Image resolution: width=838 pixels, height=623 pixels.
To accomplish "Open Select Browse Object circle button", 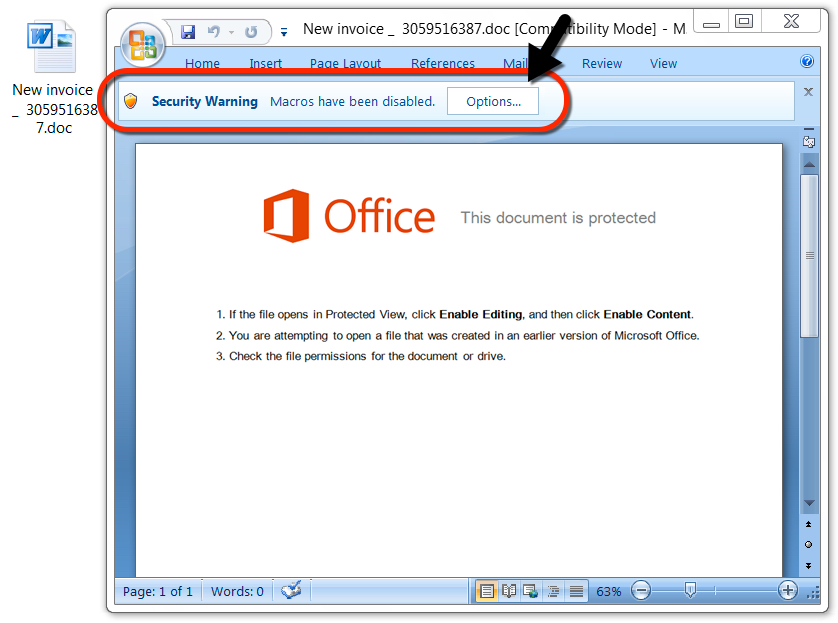I will point(809,544).
